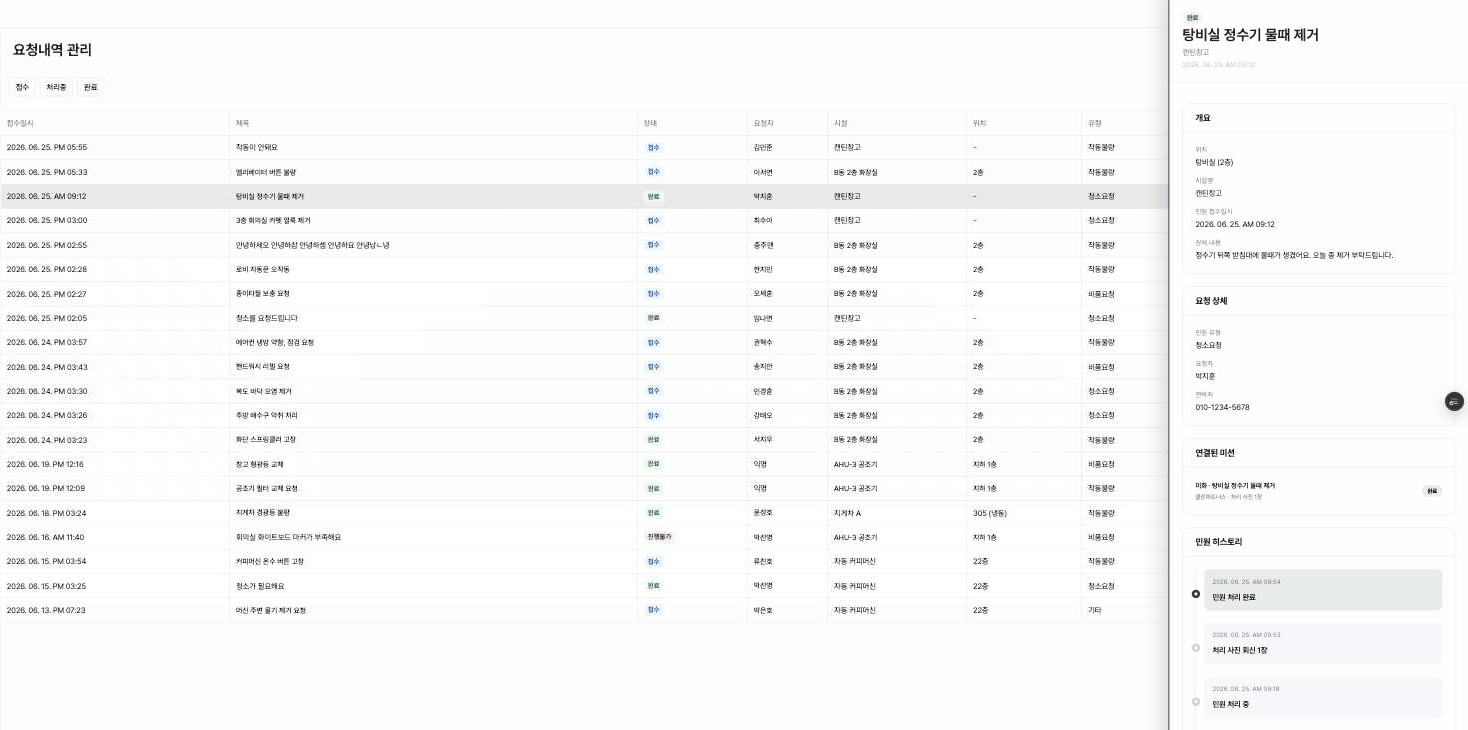Open the 로비 자동문 오작동 request

pos(262,269)
